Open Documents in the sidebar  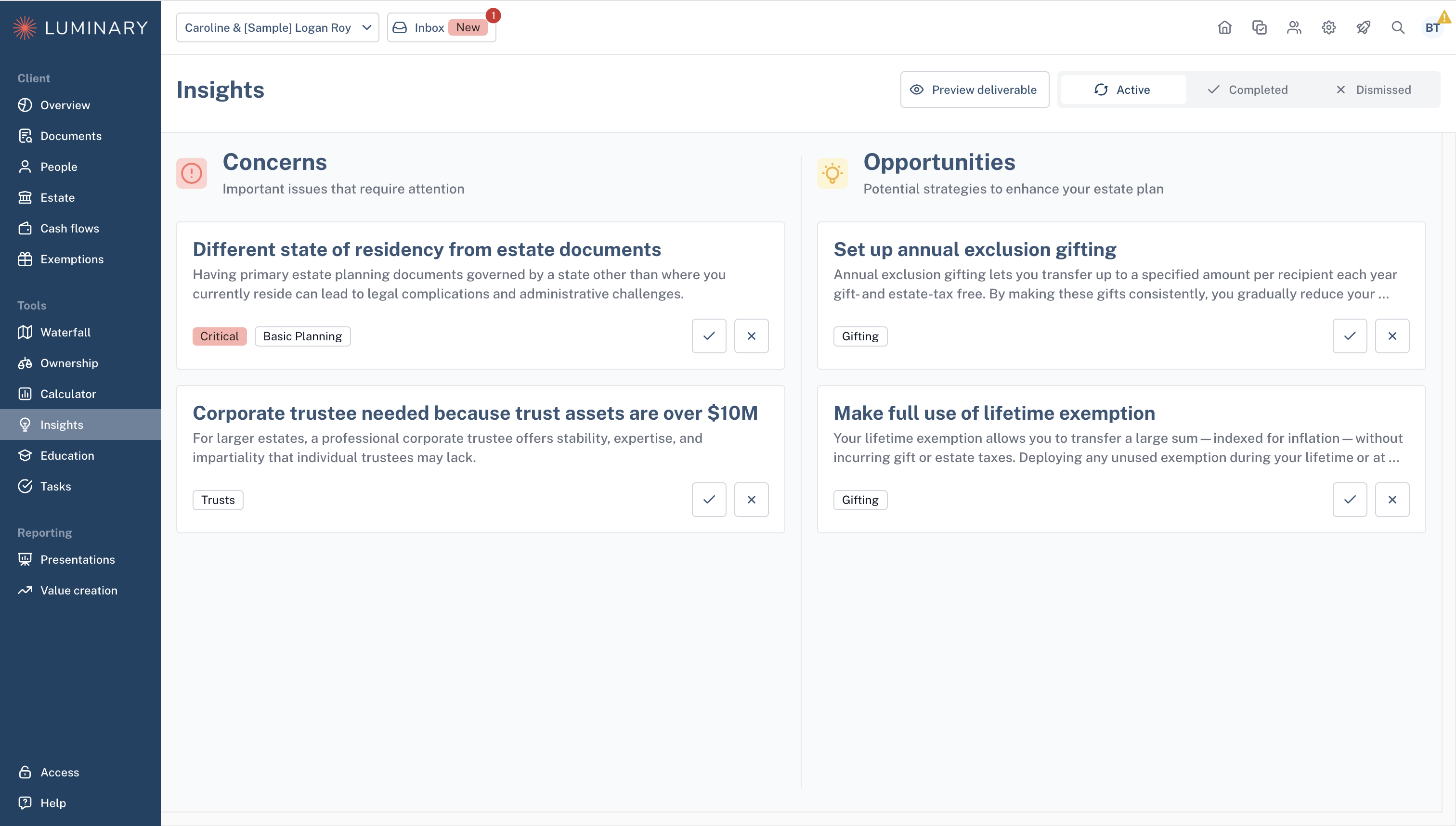[x=80, y=136]
